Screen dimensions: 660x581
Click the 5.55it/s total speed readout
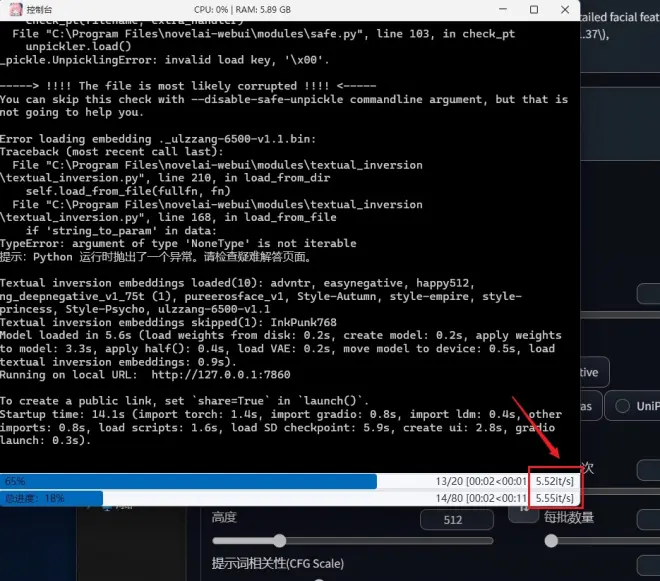(555, 497)
